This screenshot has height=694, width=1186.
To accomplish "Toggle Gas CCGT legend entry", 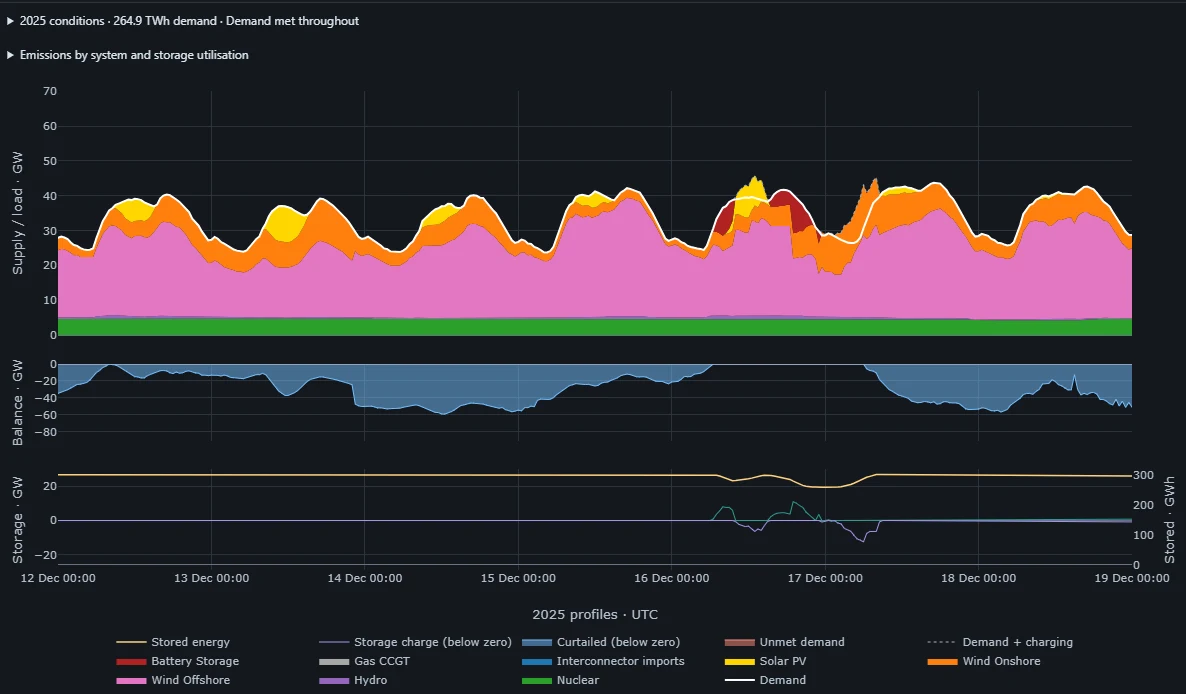I will [364, 661].
